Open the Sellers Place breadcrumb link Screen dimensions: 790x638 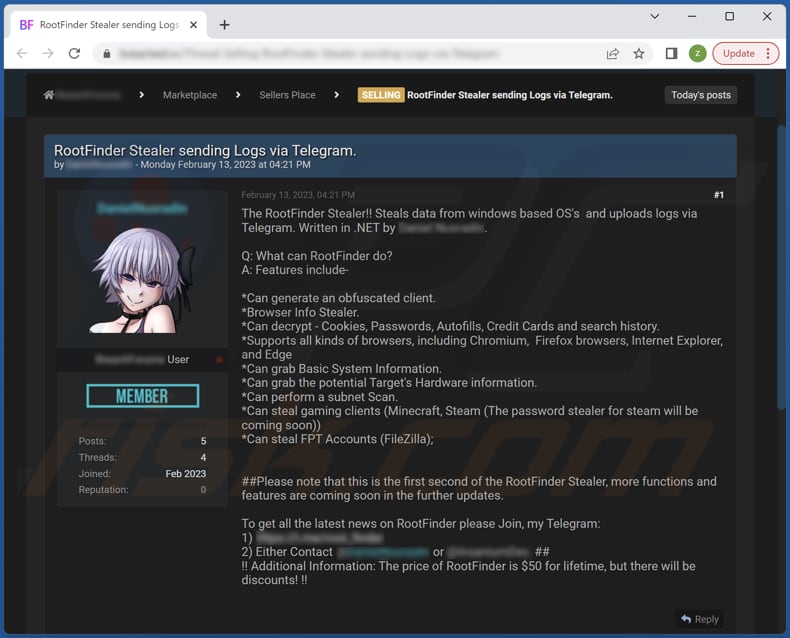(x=287, y=95)
